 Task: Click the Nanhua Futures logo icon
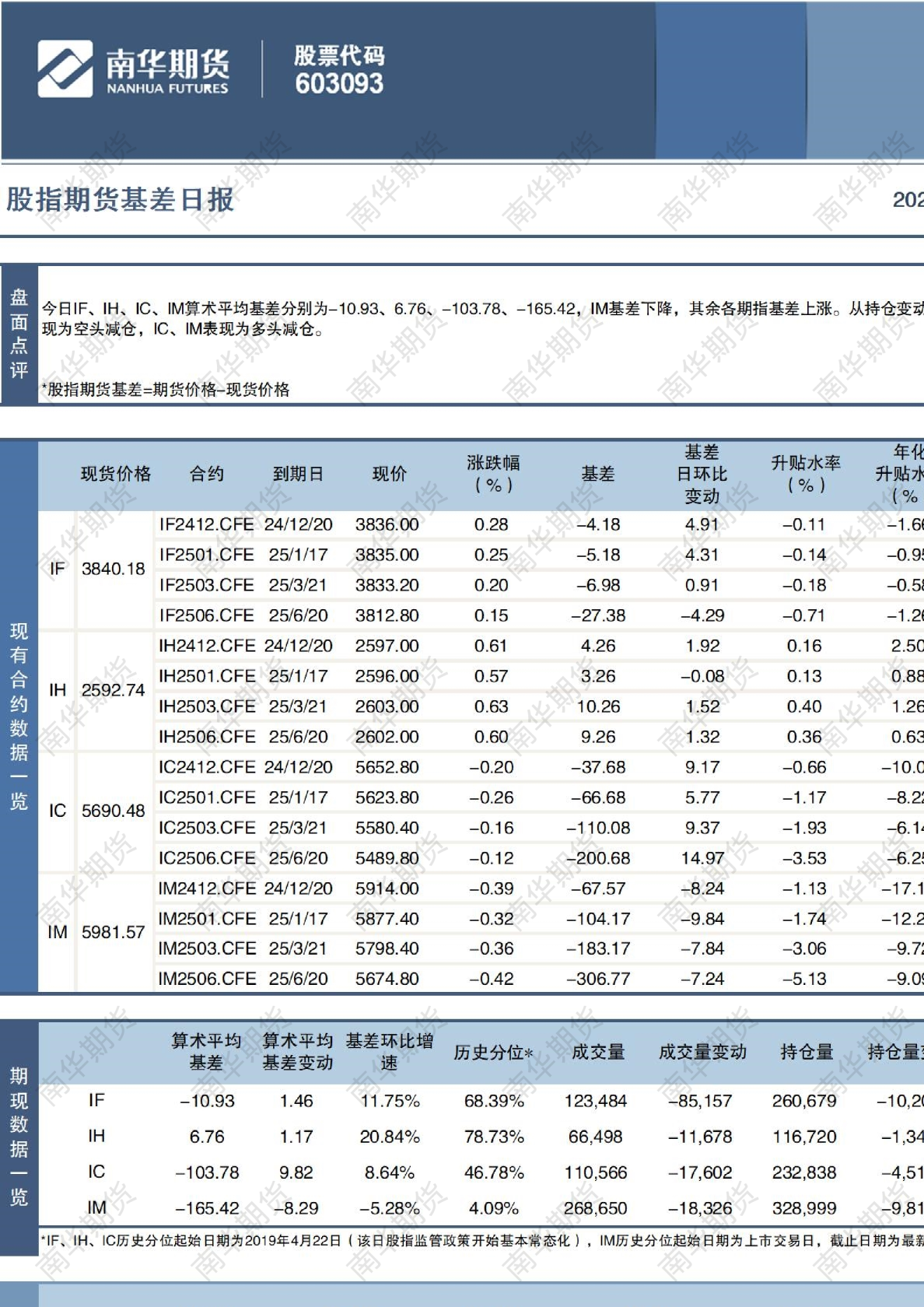(65, 69)
